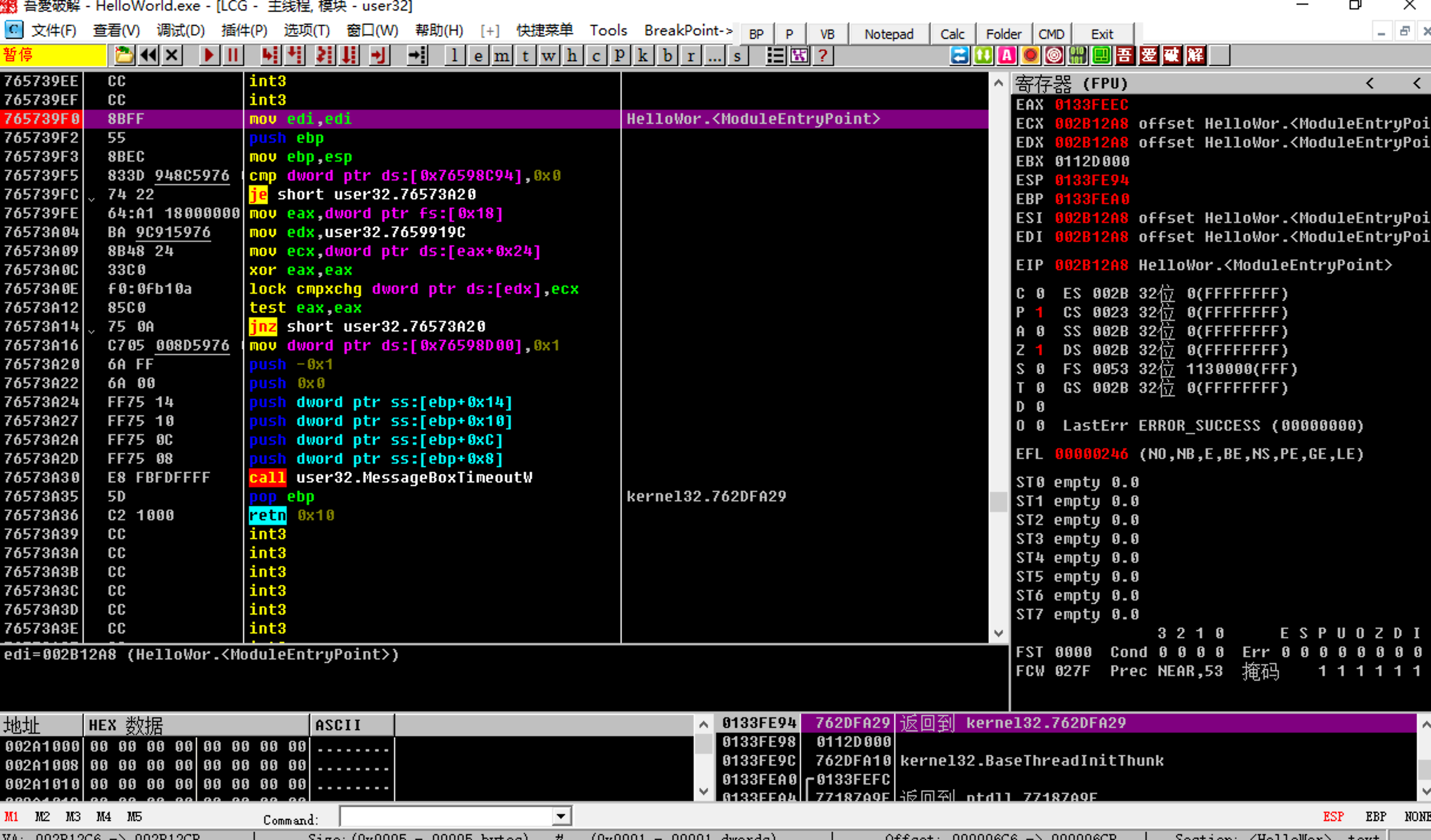This screenshot has width=1431, height=840.
Task: Switch to M2 memory dump slot
Action: click(42, 816)
